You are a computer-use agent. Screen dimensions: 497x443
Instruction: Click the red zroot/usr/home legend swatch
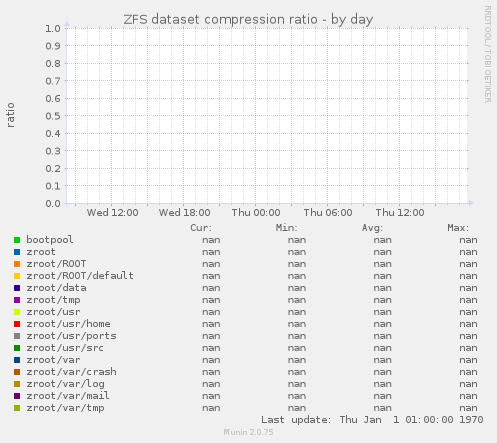click(x=17, y=324)
